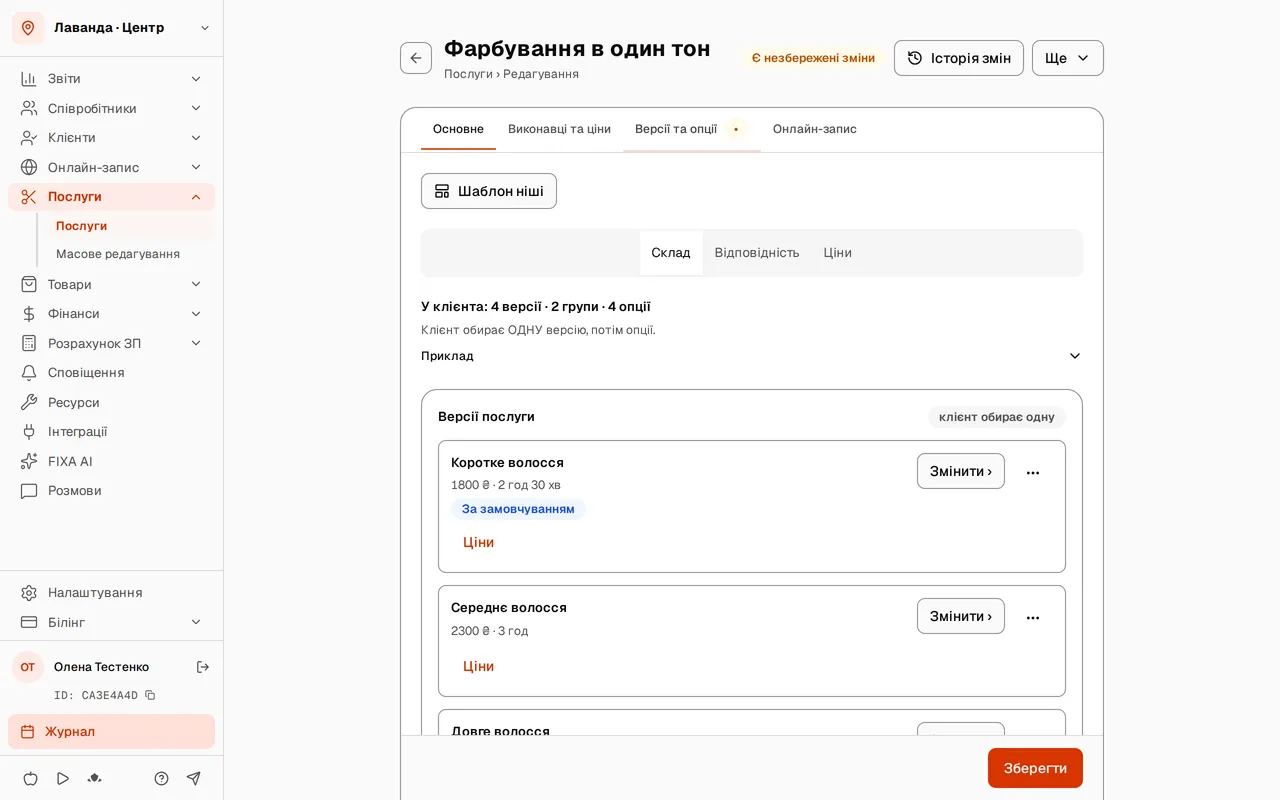This screenshot has width=1280, height=800.
Task: Switch to the Онлайн-запис tab
Action: pyautogui.click(x=815, y=129)
